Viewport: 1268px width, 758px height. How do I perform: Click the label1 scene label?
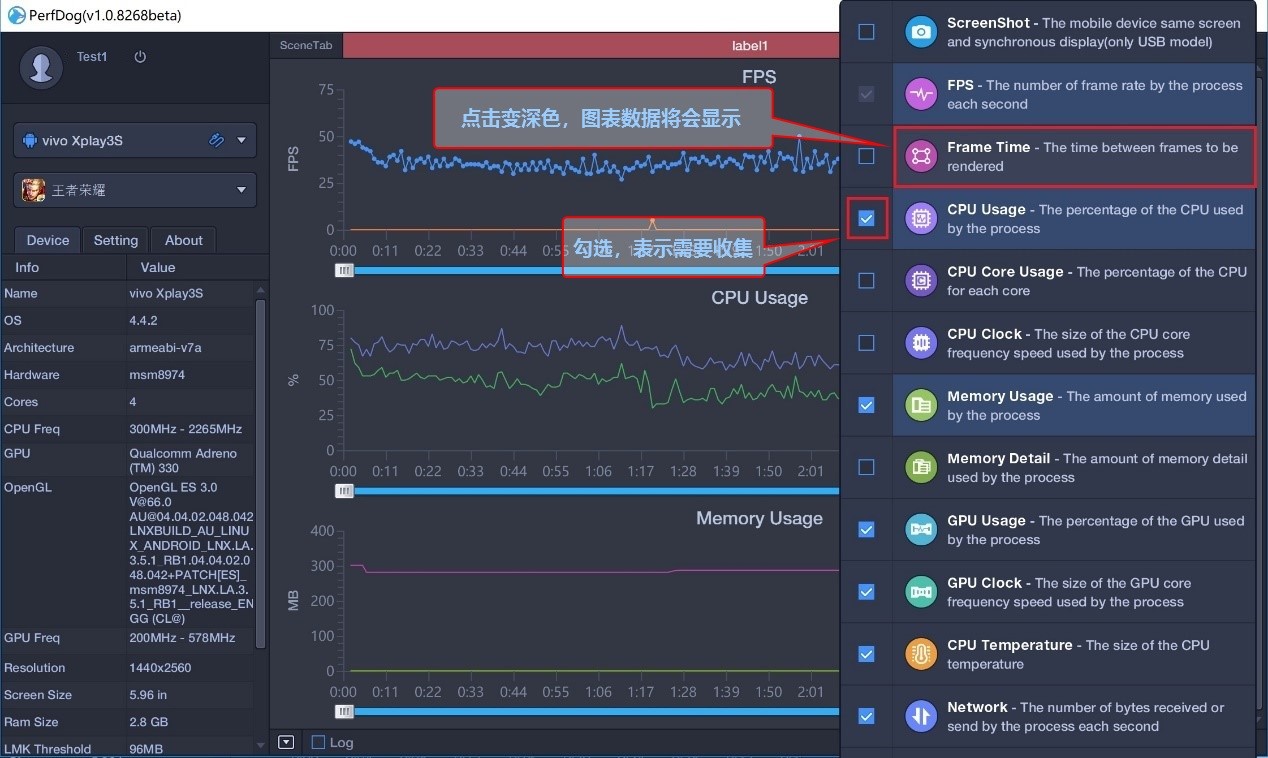750,44
